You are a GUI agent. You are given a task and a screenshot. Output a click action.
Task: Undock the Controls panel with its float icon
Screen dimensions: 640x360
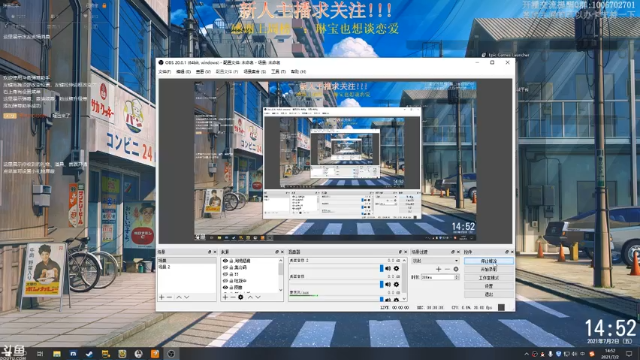tap(507, 252)
